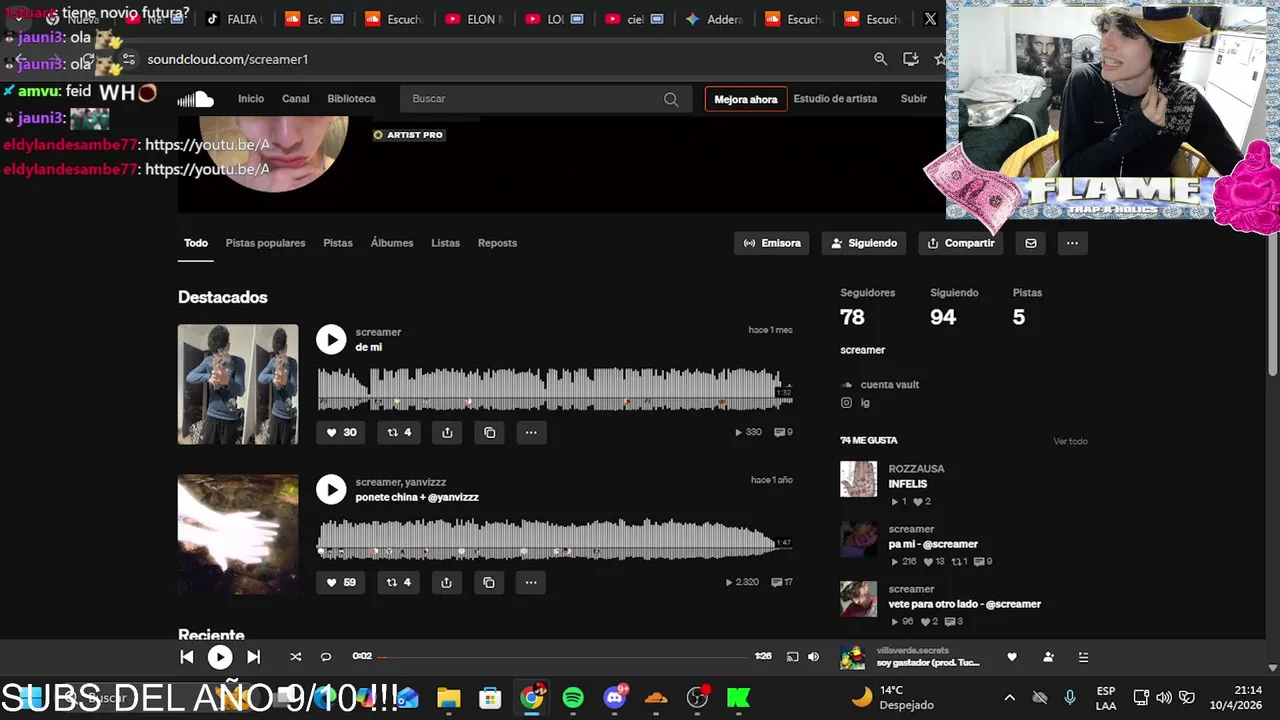The height and width of the screenshot is (720, 1280).
Task: Click the Compartir button
Action: (x=961, y=243)
